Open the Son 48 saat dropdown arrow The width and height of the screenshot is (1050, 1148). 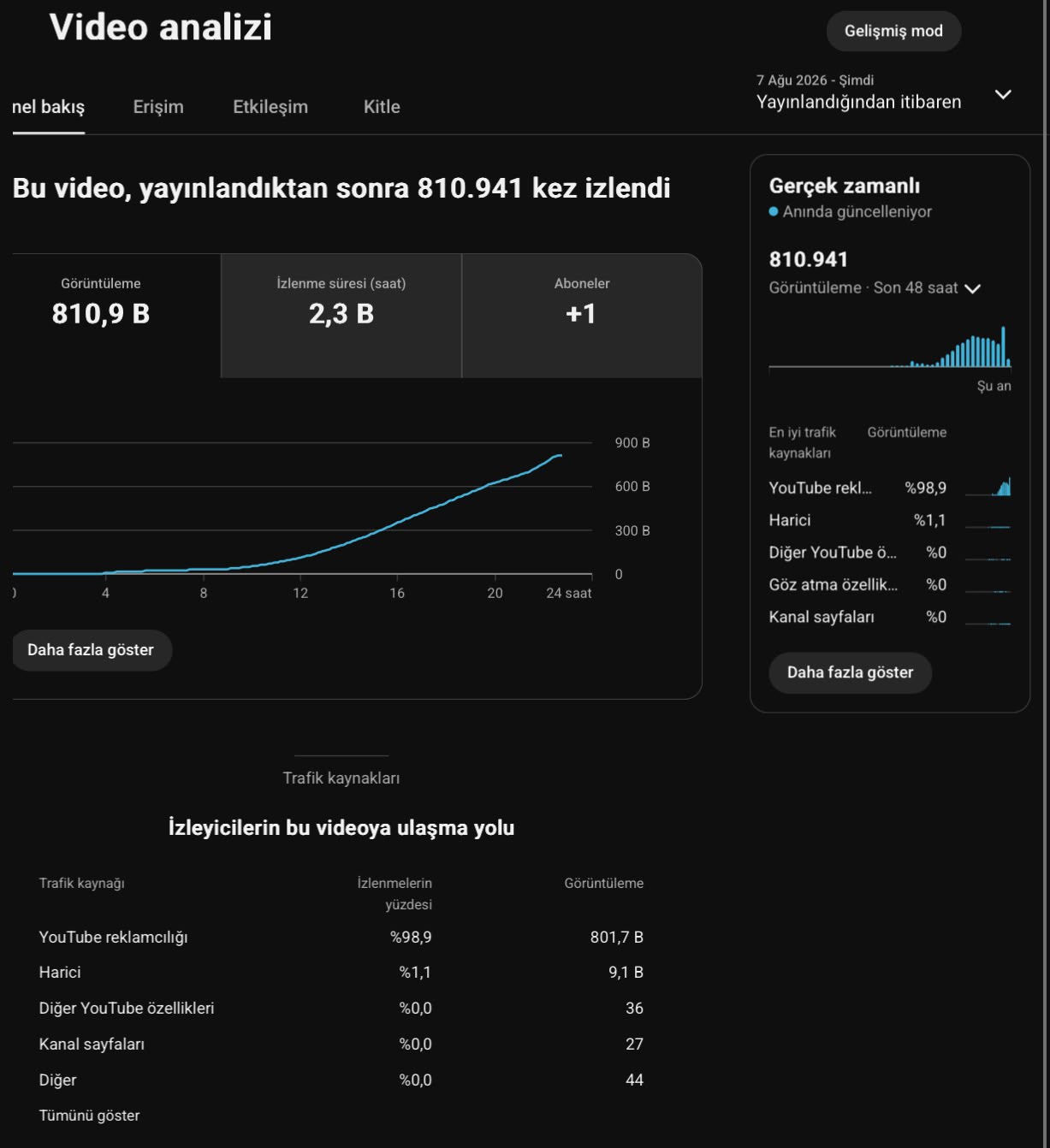click(972, 289)
